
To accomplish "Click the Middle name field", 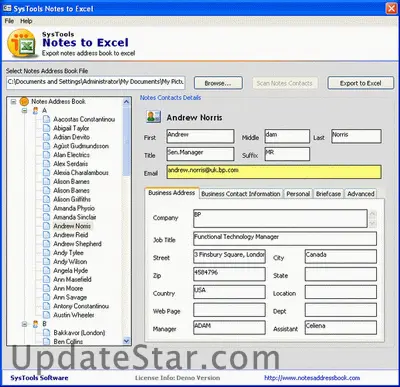I will pyautogui.click(x=287, y=136).
